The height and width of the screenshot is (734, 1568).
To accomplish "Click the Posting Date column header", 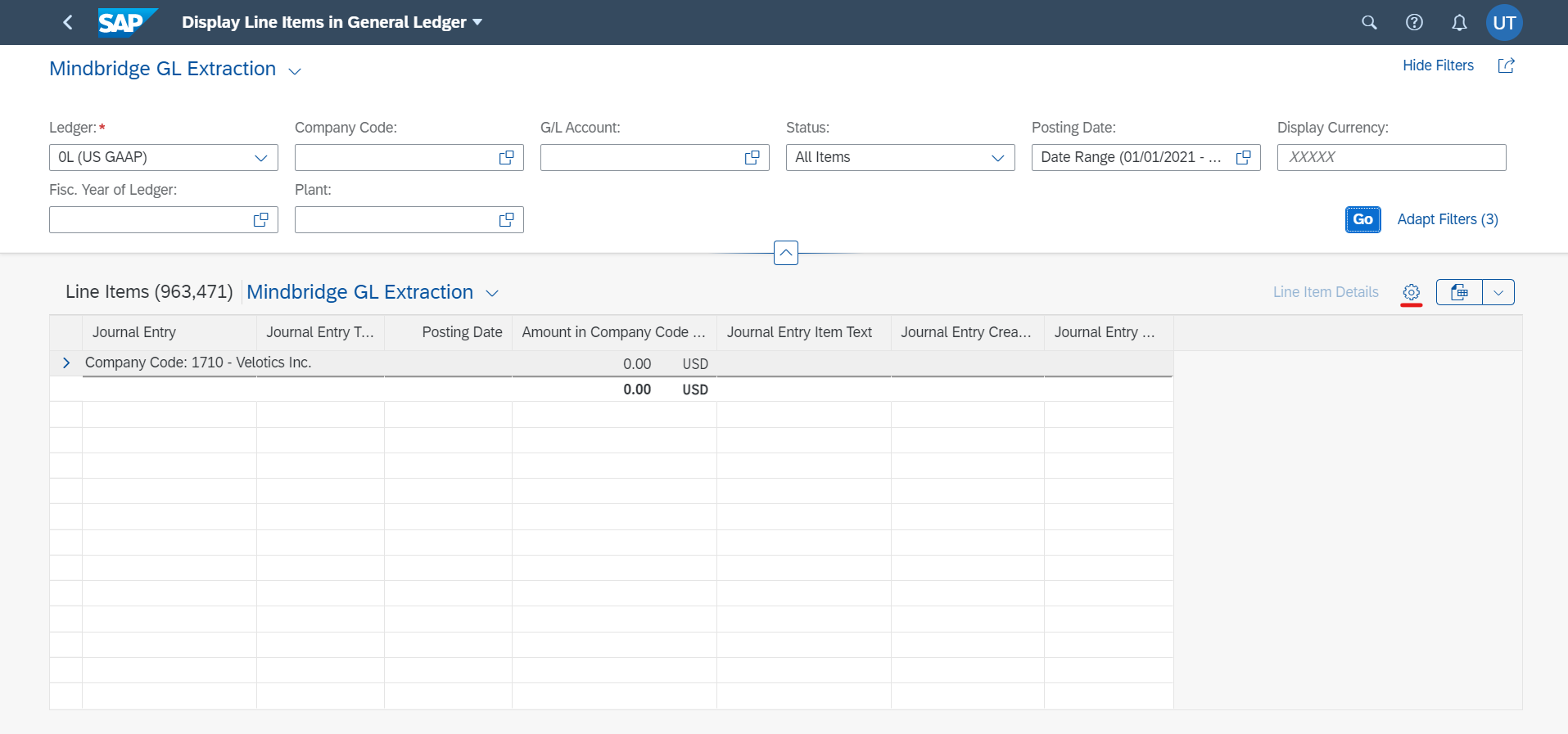I will coord(448,332).
